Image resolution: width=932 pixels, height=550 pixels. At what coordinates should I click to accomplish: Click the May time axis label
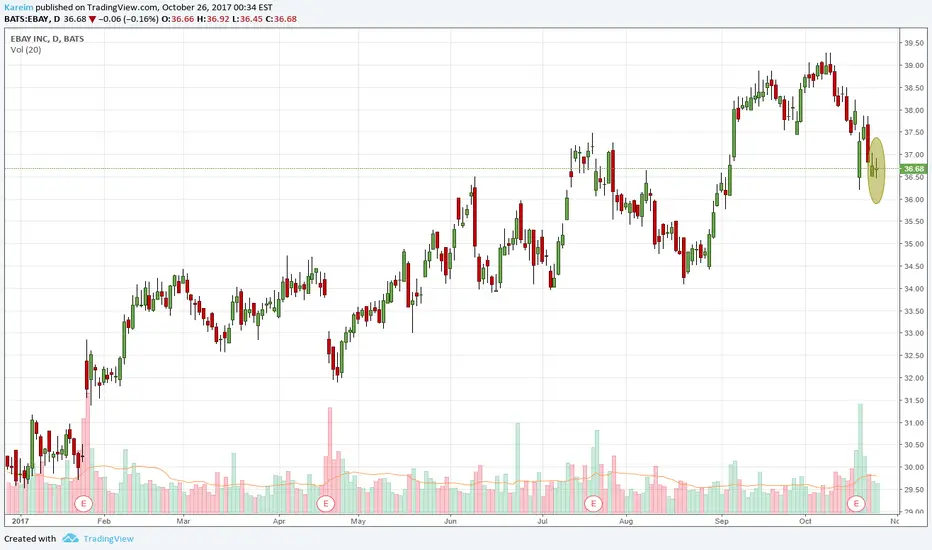click(358, 521)
